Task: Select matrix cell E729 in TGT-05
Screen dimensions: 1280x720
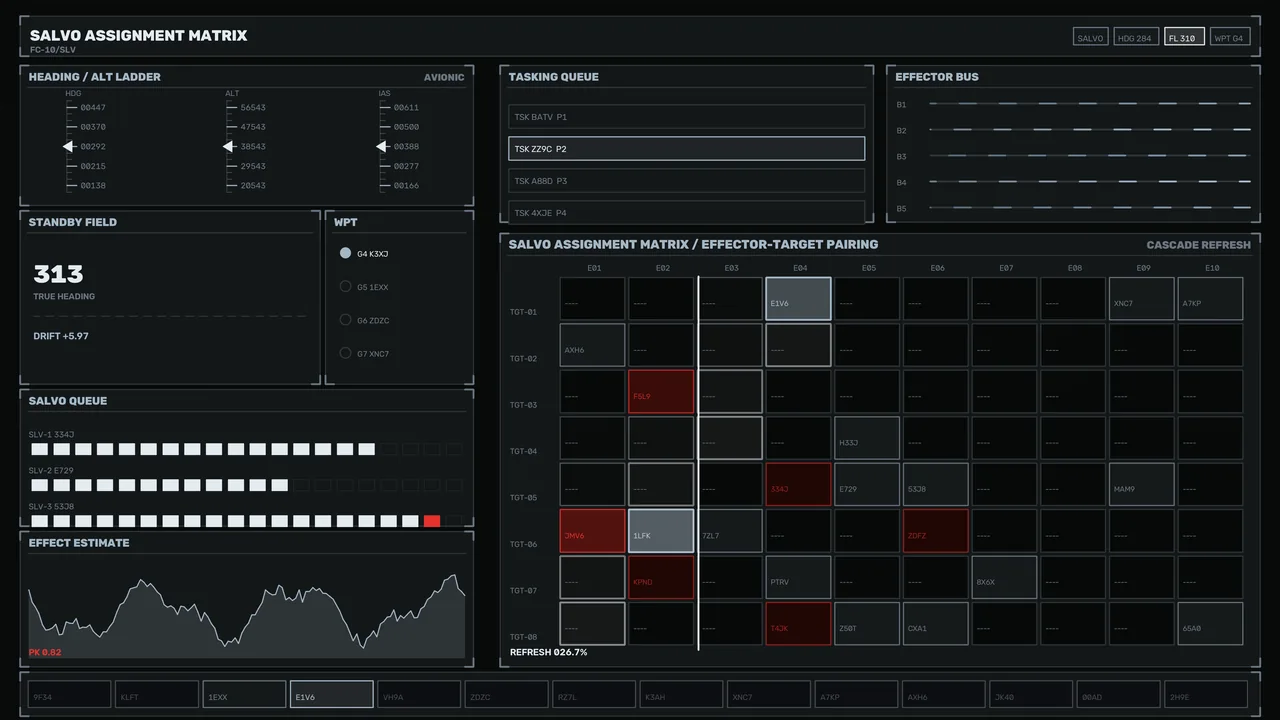Action: pos(867,484)
